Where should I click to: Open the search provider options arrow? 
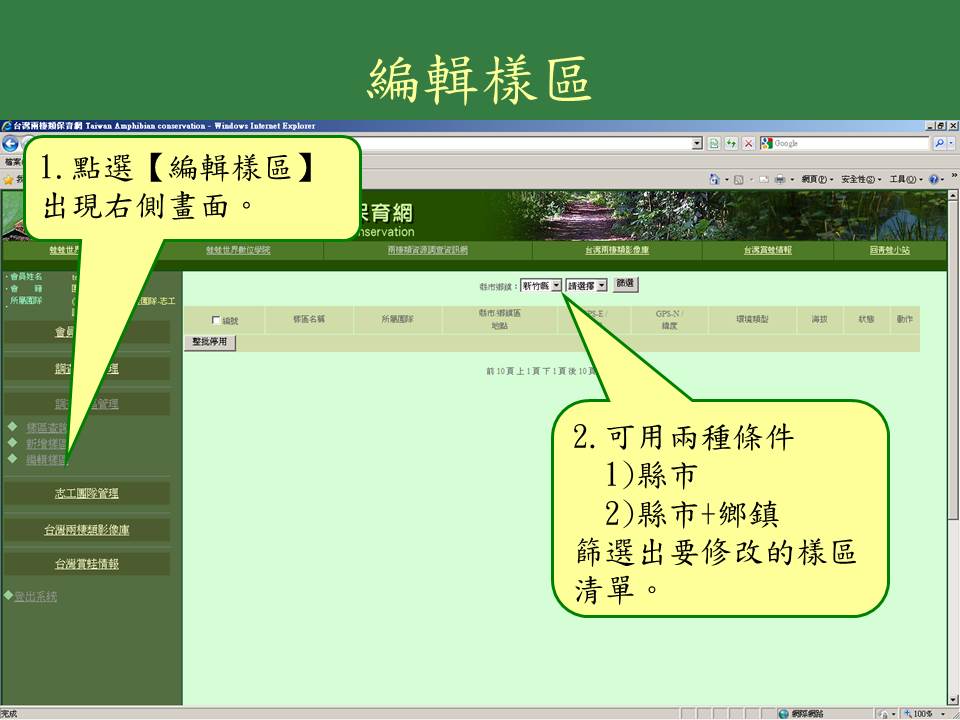951,144
